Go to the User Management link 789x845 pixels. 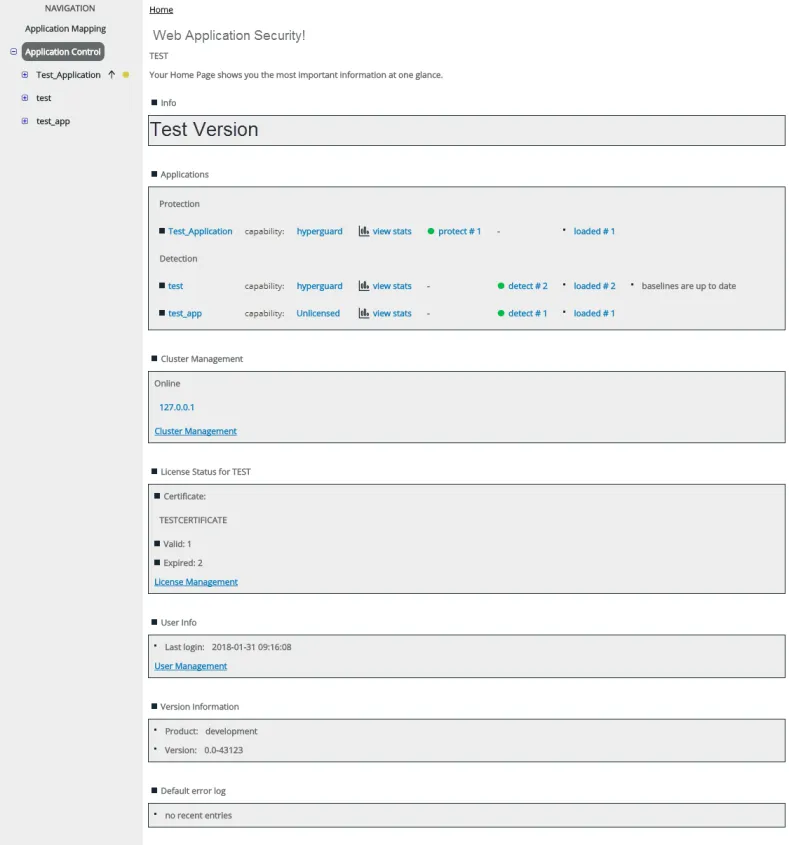click(x=191, y=666)
